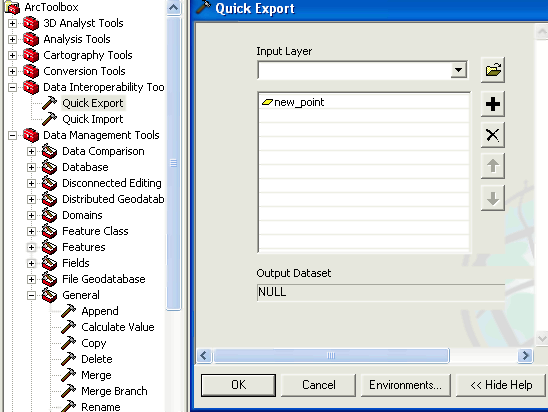Click the Database toolset icon
Screen dimensions: 548x412
click(49, 167)
